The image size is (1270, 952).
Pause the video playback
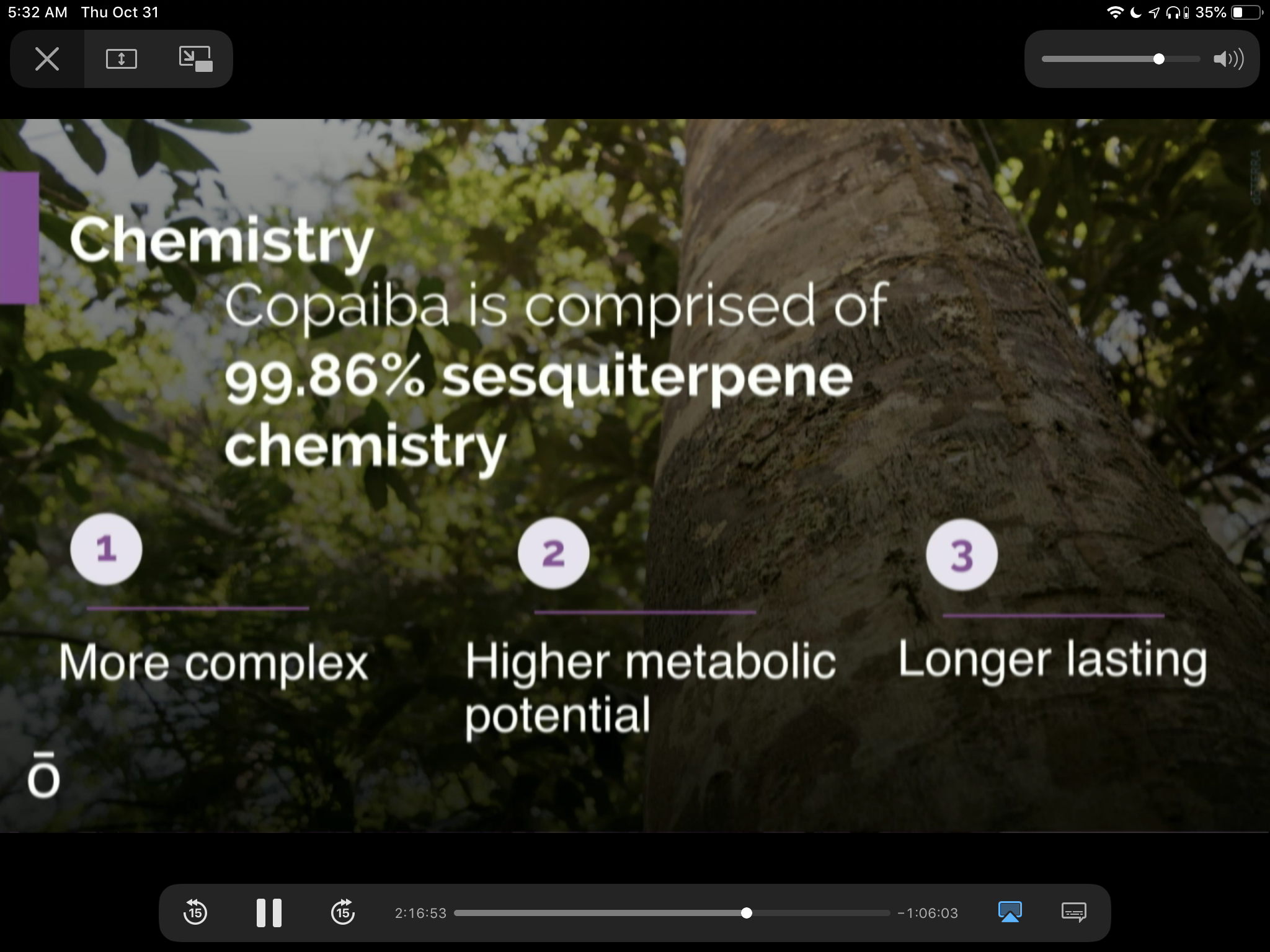coord(269,912)
